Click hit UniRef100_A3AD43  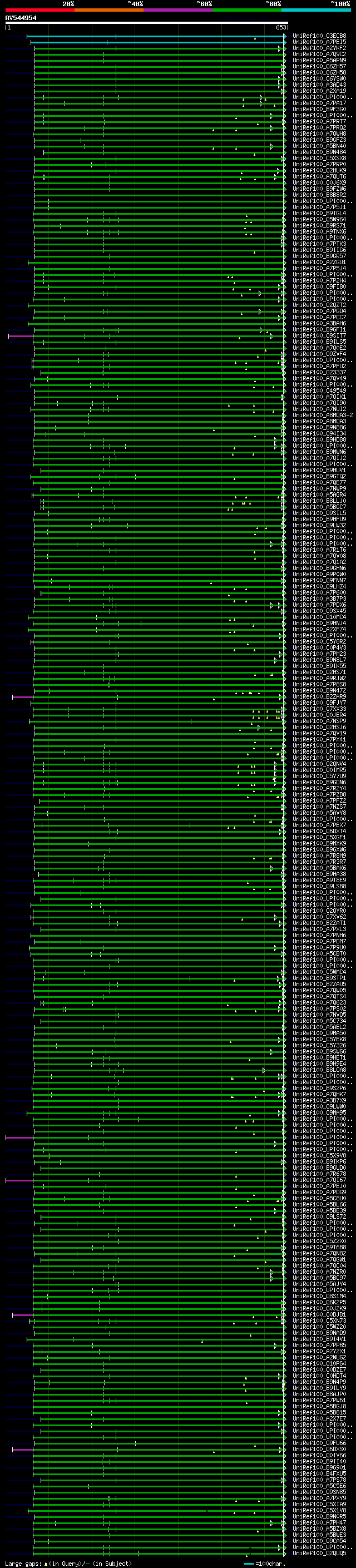click(x=319, y=85)
